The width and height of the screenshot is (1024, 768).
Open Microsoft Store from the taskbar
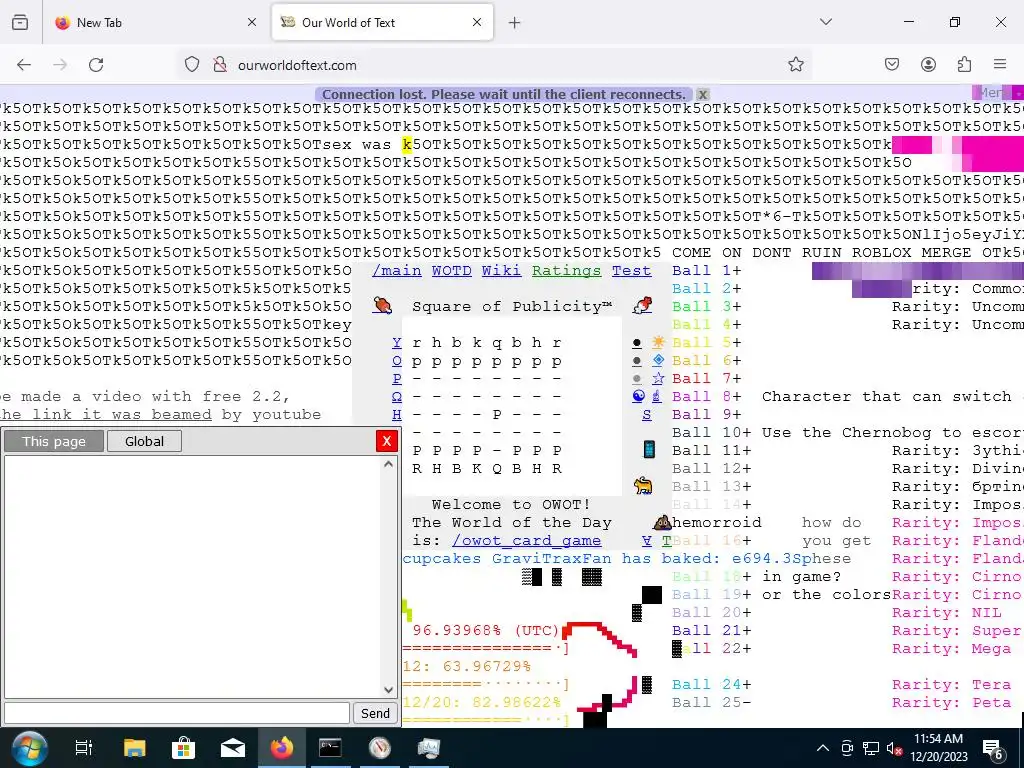(184, 748)
